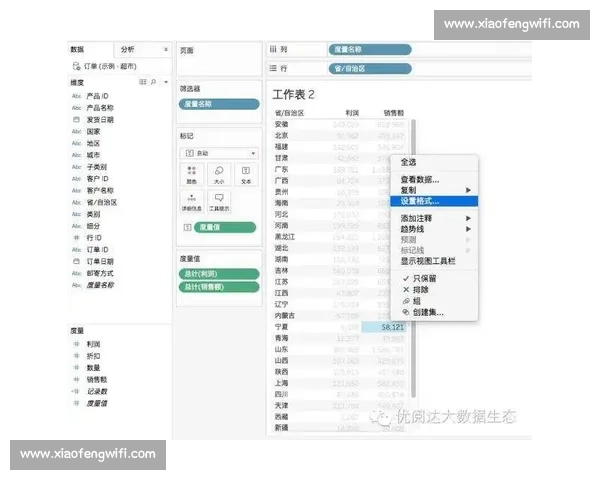Click the measure icon beside 折扣

click(x=77, y=356)
